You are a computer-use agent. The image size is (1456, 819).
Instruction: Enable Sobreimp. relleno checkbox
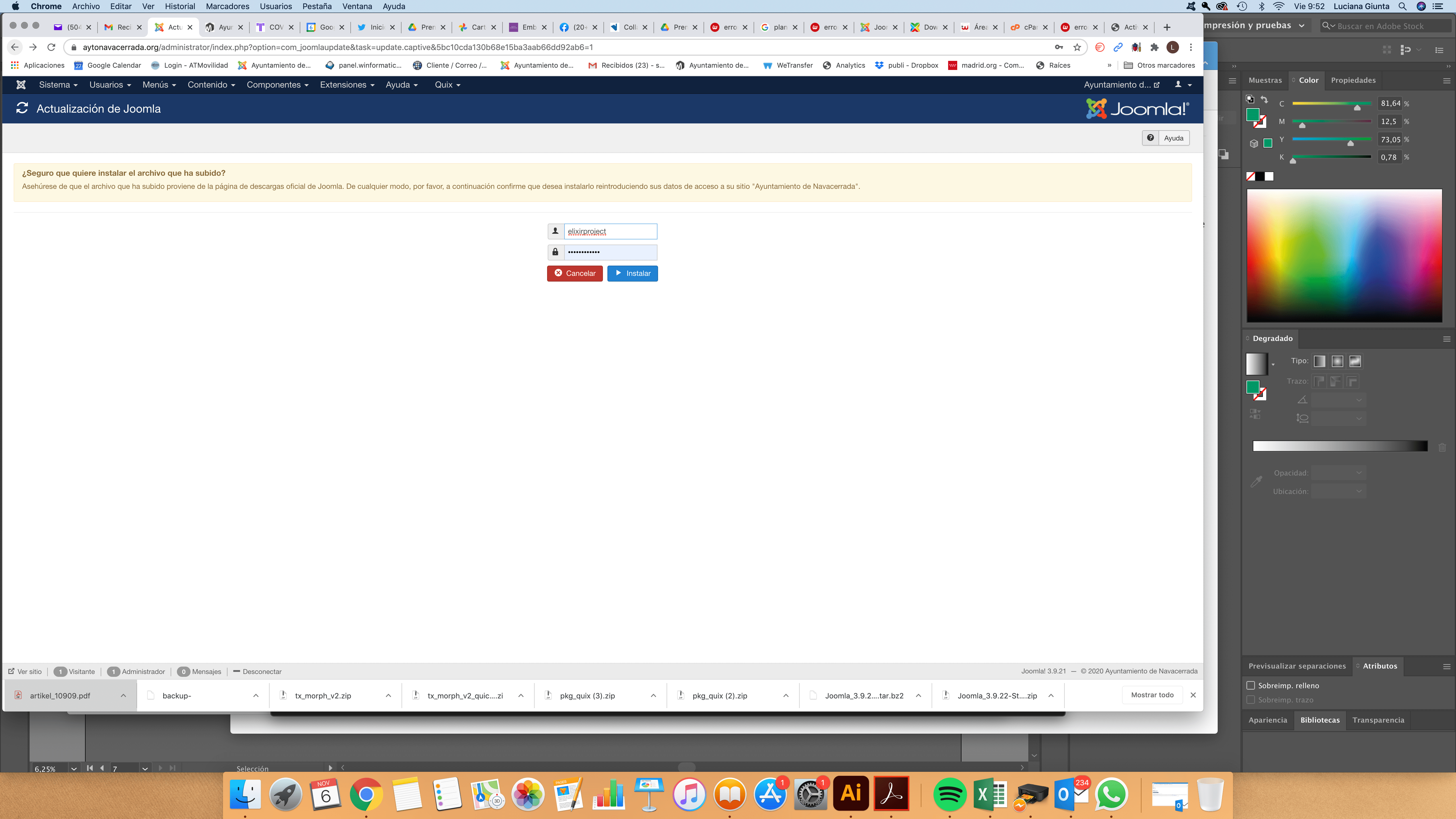pos(1251,686)
